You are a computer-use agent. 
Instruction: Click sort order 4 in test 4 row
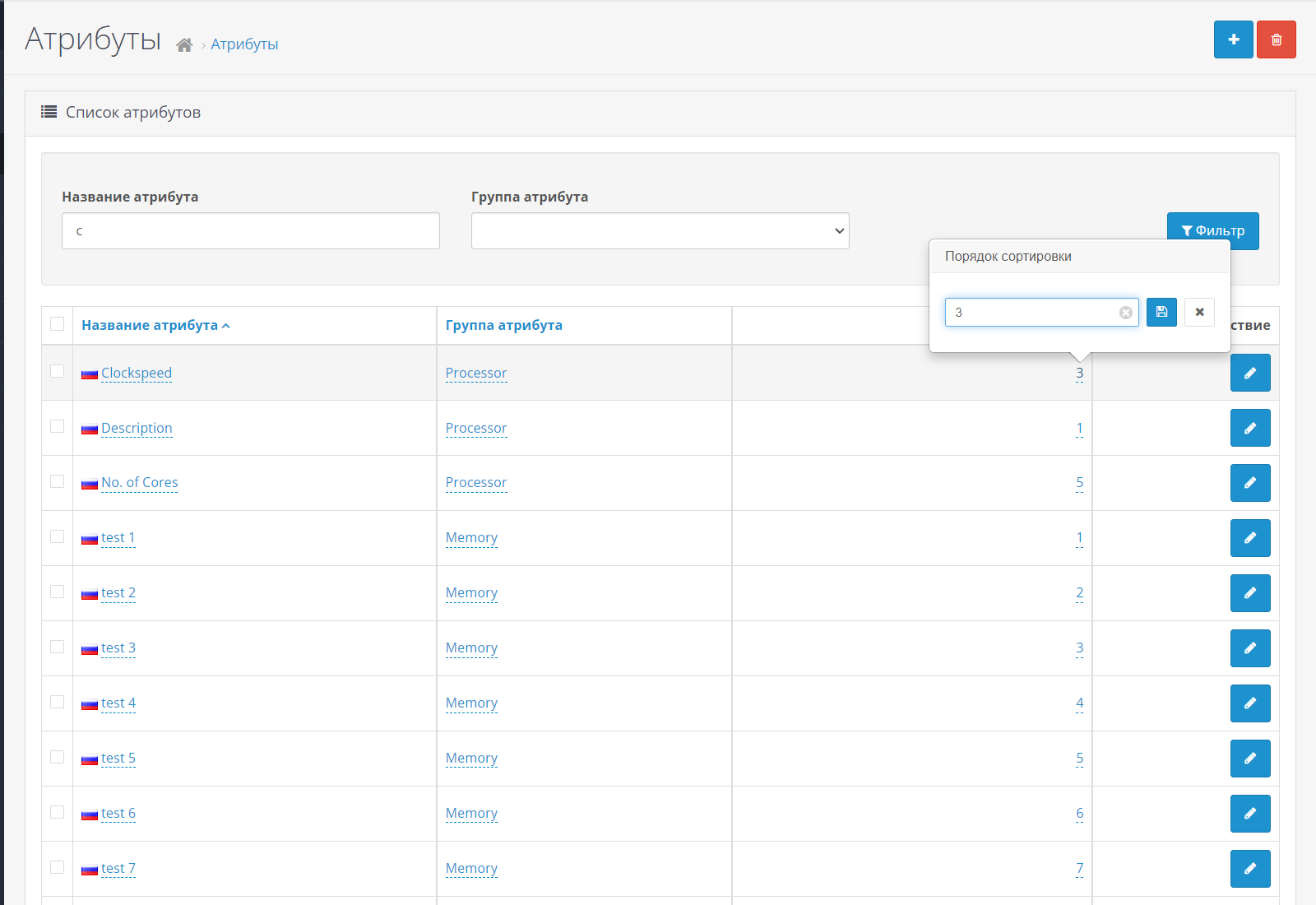(x=1079, y=703)
